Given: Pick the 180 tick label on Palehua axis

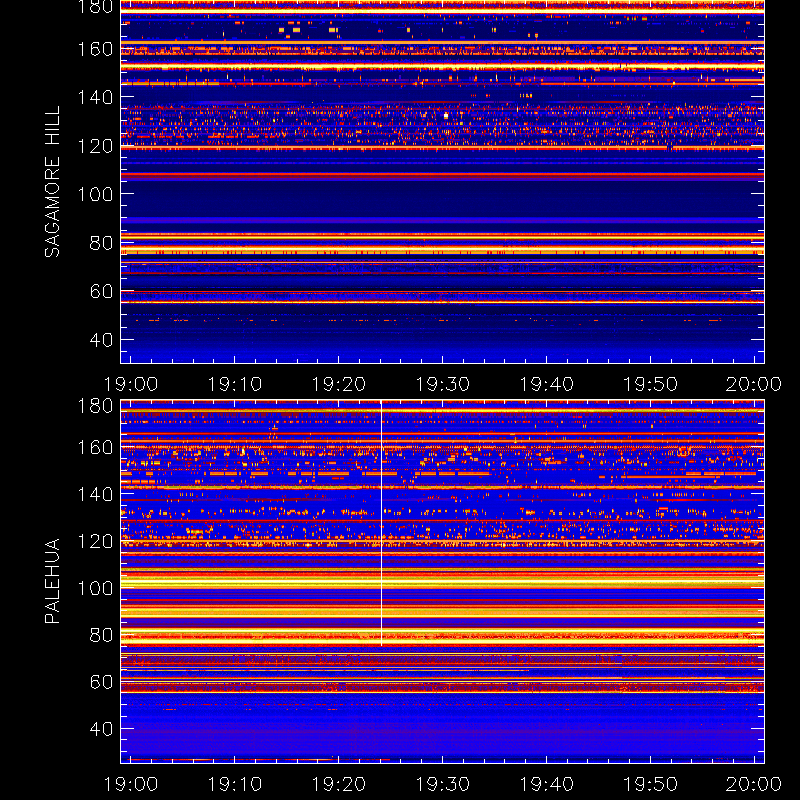Looking at the screenshot, I should [95, 406].
